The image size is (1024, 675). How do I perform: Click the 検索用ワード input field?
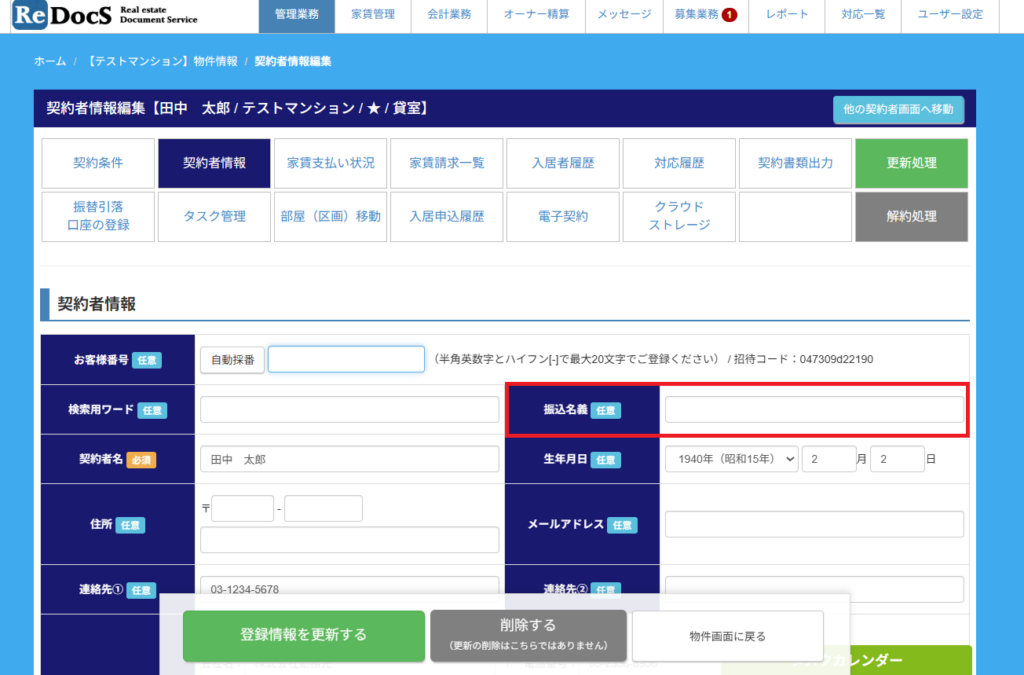pos(349,410)
